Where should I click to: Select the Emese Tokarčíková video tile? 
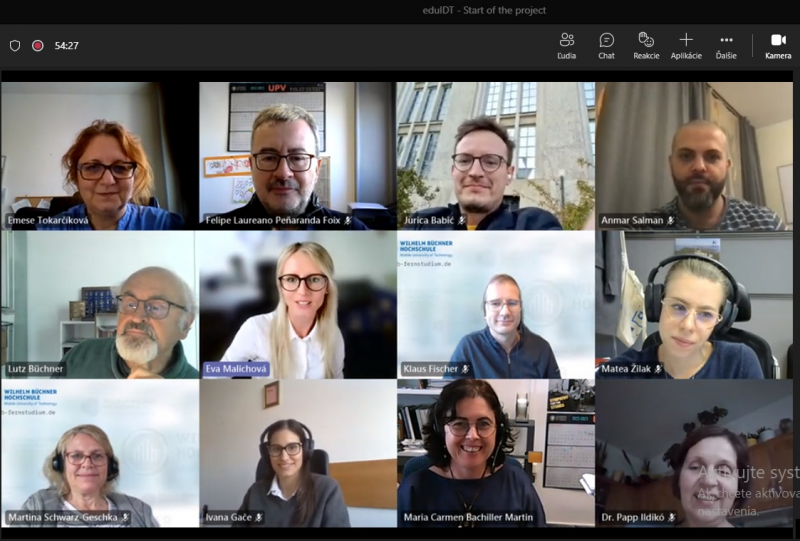pos(99,150)
